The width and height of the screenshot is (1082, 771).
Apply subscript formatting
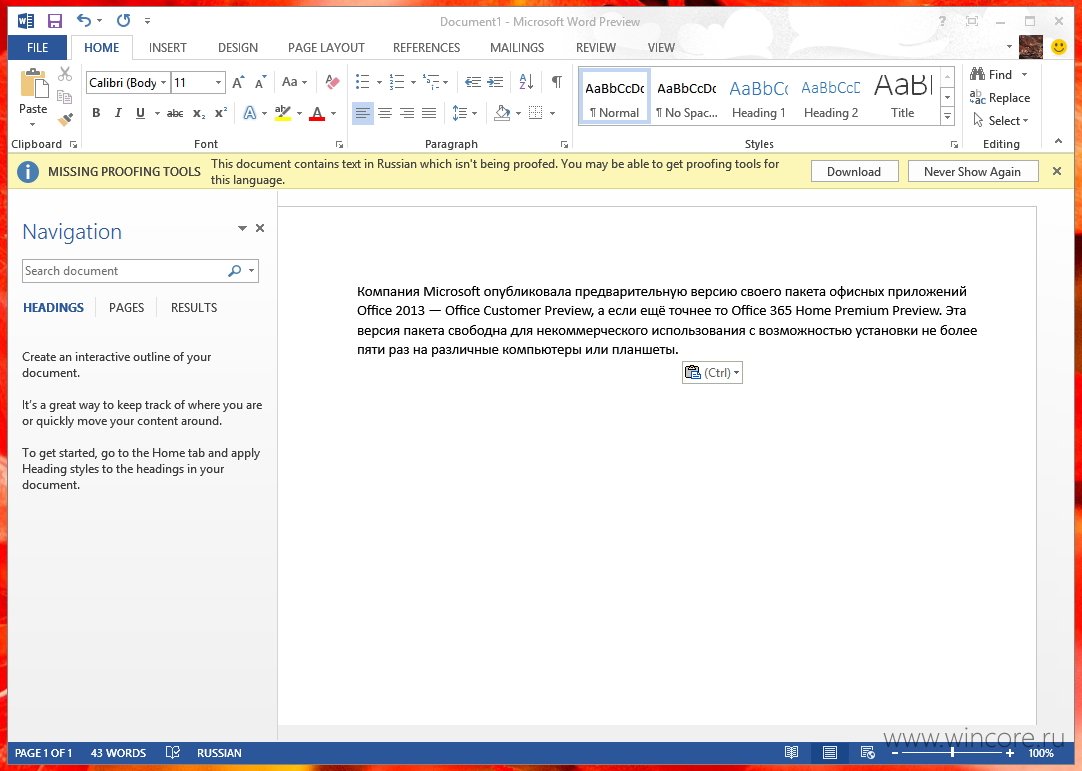pos(199,113)
